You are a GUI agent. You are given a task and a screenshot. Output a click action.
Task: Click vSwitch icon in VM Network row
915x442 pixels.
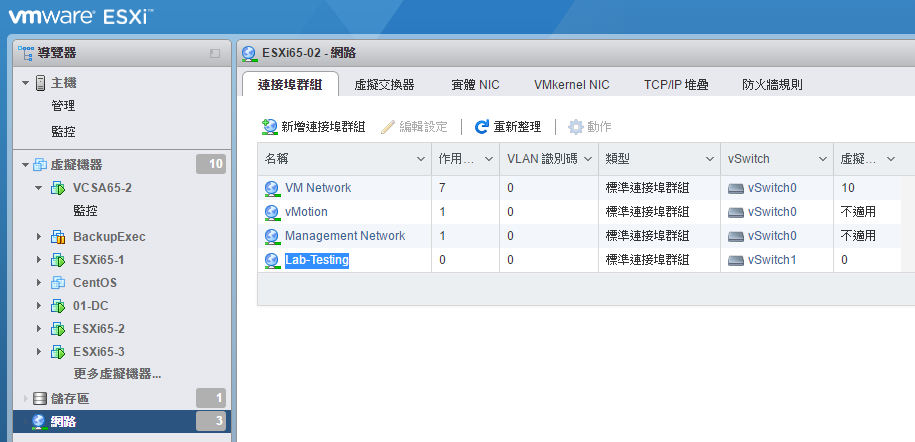pyautogui.click(x=736, y=189)
